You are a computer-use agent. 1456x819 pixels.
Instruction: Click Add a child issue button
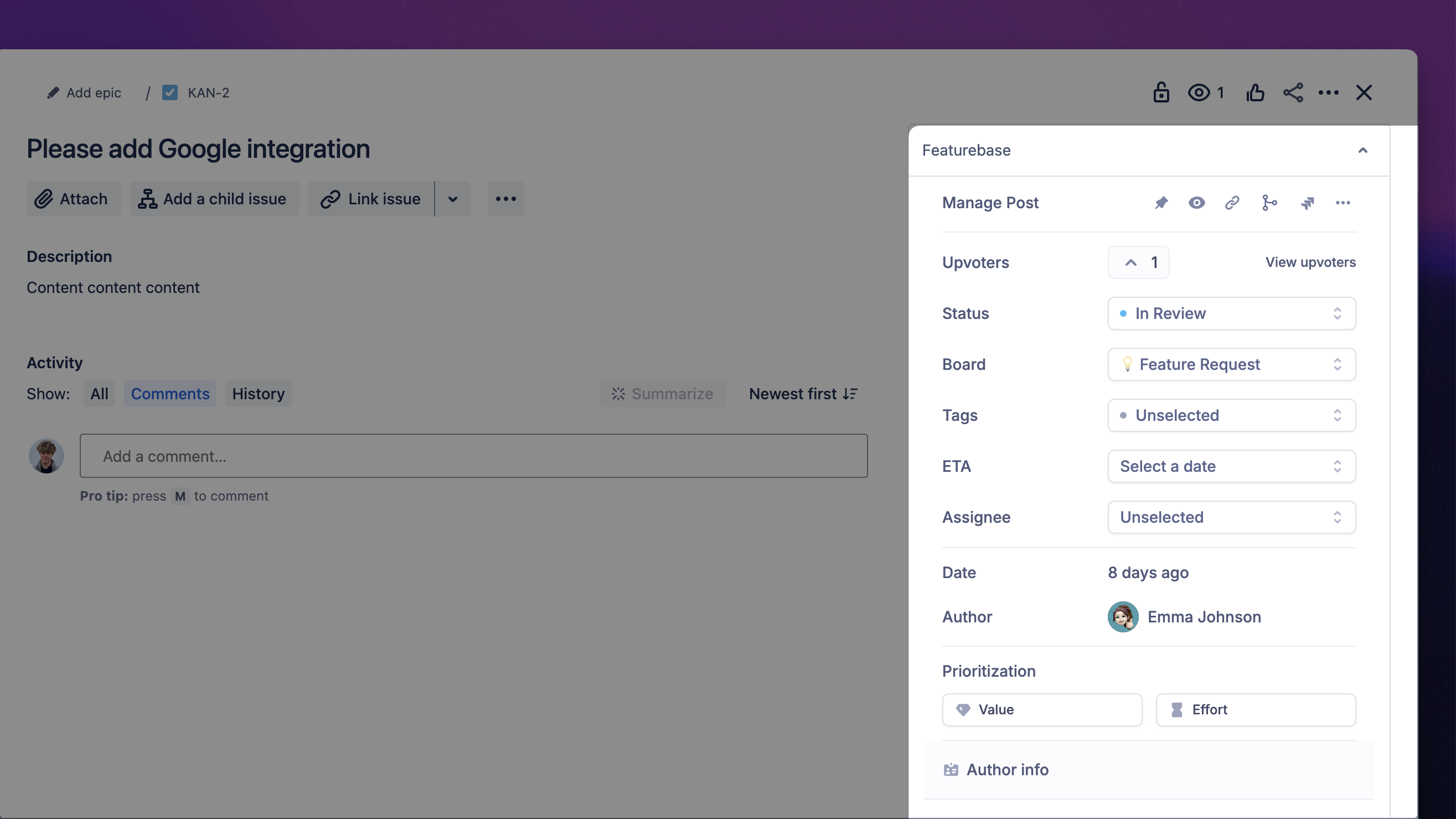tap(214, 198)
